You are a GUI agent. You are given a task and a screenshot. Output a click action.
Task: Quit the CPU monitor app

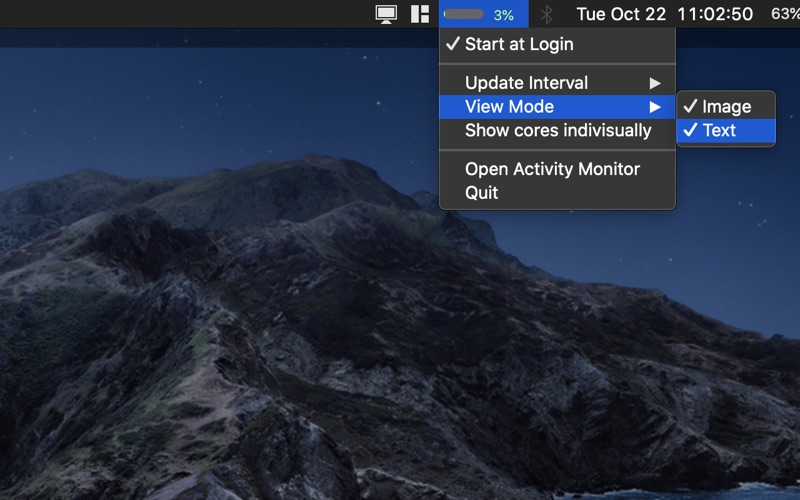click(x=557, y=193)
